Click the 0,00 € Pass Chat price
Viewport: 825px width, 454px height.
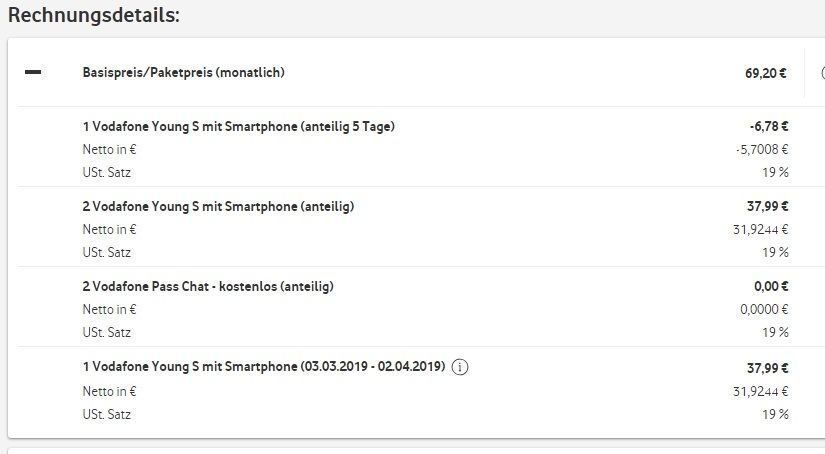tap(772, 287)
